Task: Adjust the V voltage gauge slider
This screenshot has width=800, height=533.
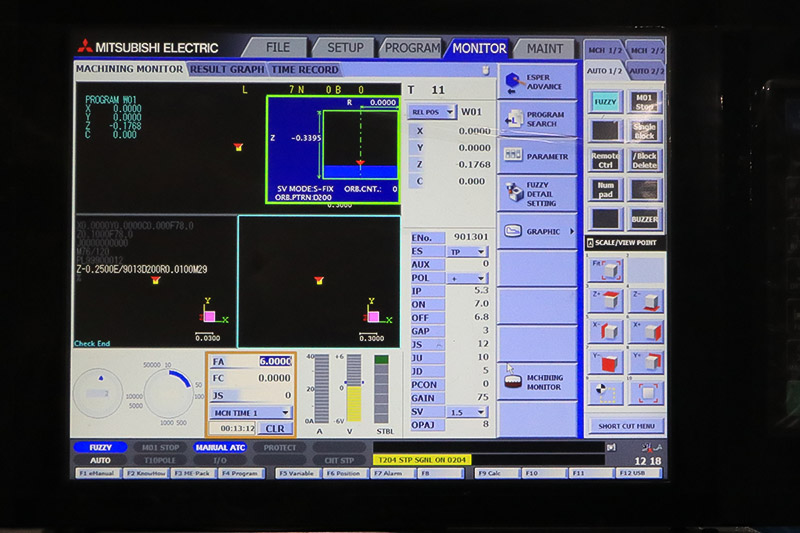Action: tap(353, 388)
